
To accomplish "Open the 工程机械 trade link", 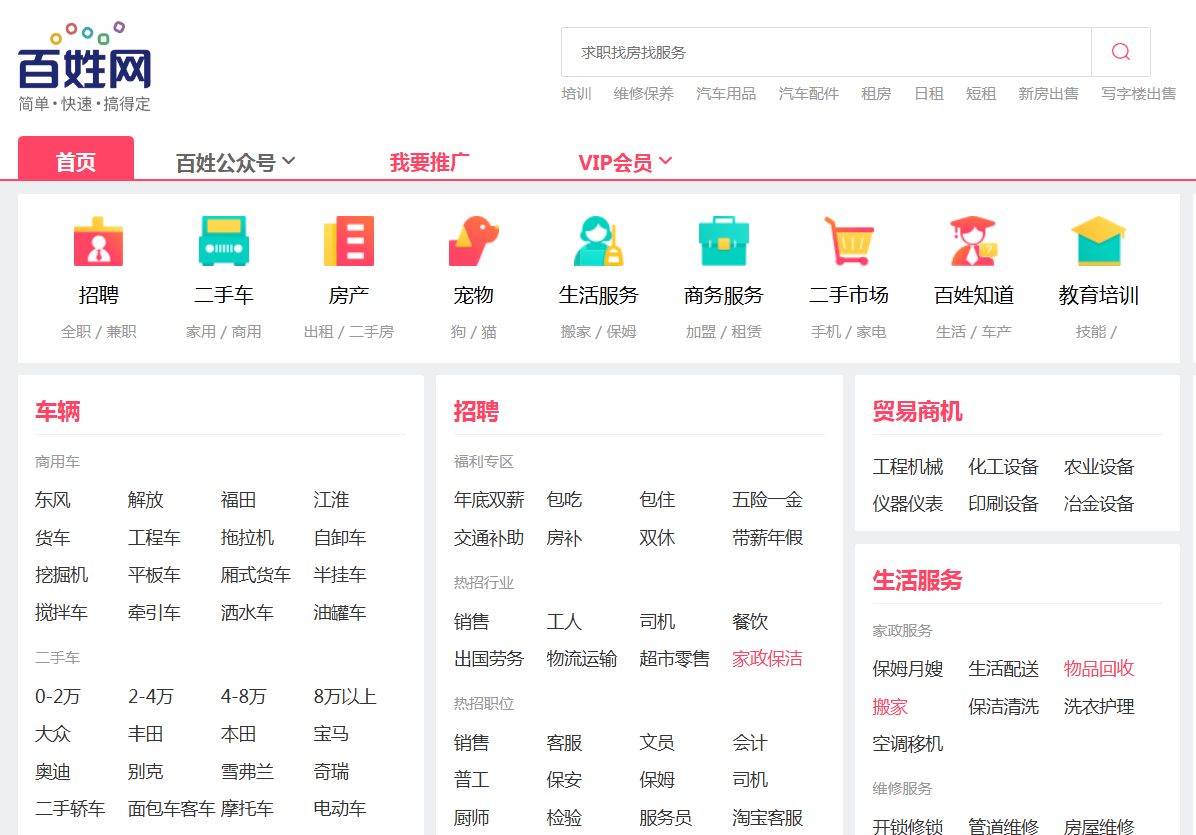I will 908,467.
